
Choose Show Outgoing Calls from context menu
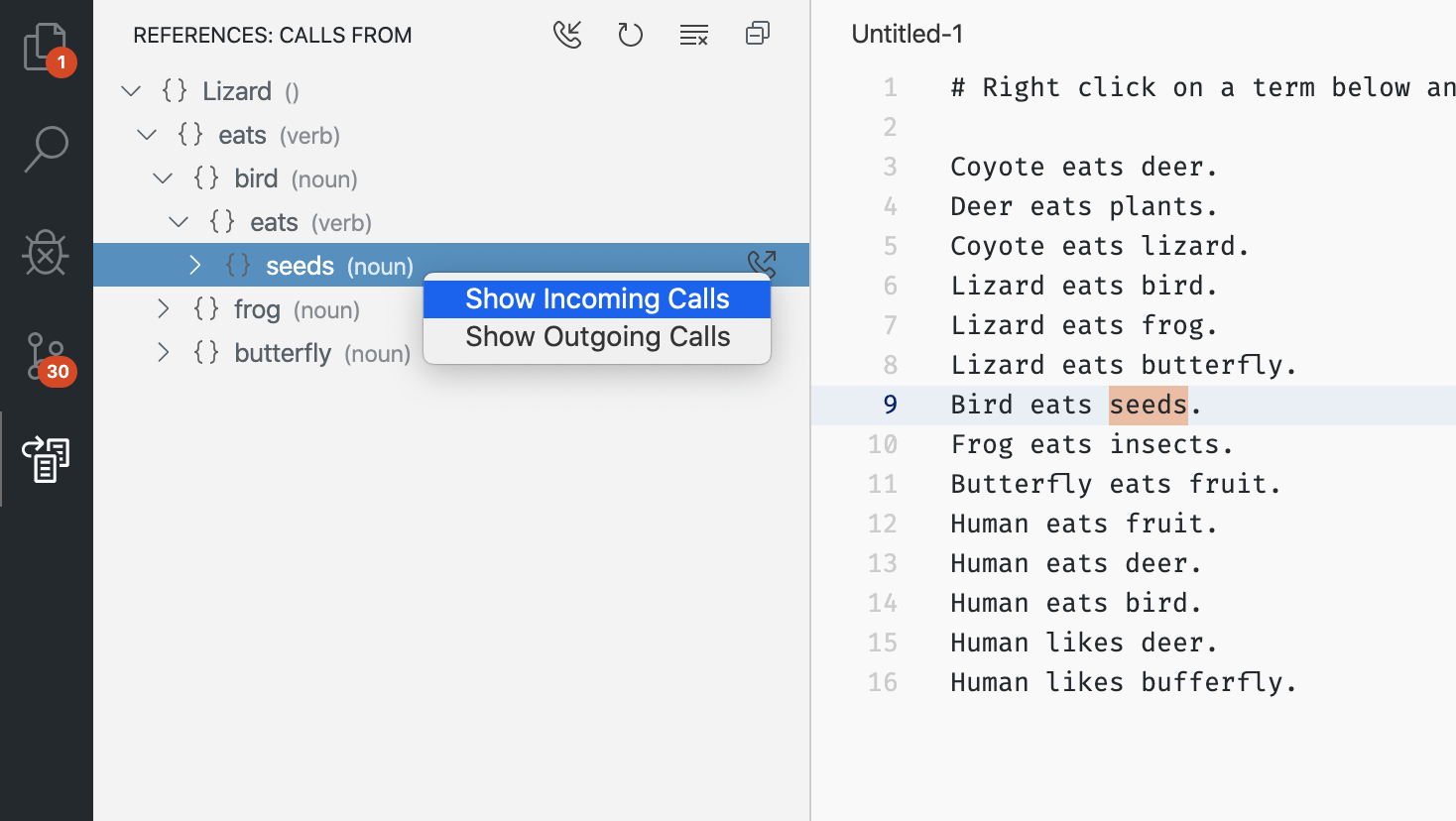596,336
